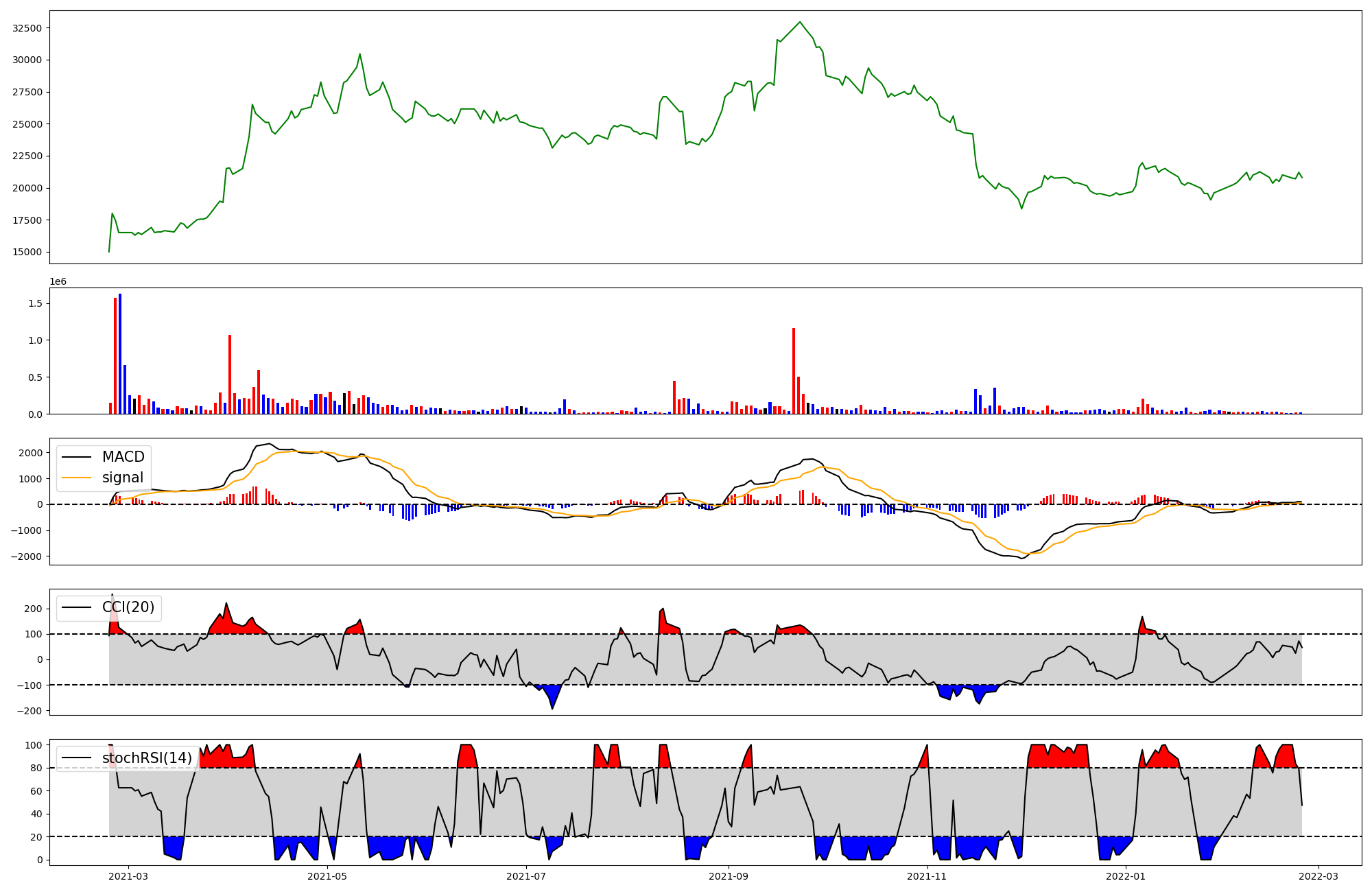Click the orange signal legend line

point(76,478)
